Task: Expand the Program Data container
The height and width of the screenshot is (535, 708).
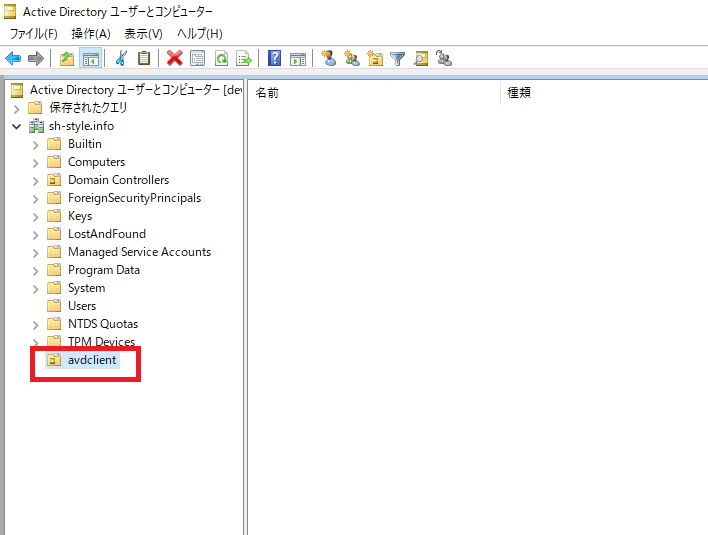Action: pos(36,271)
